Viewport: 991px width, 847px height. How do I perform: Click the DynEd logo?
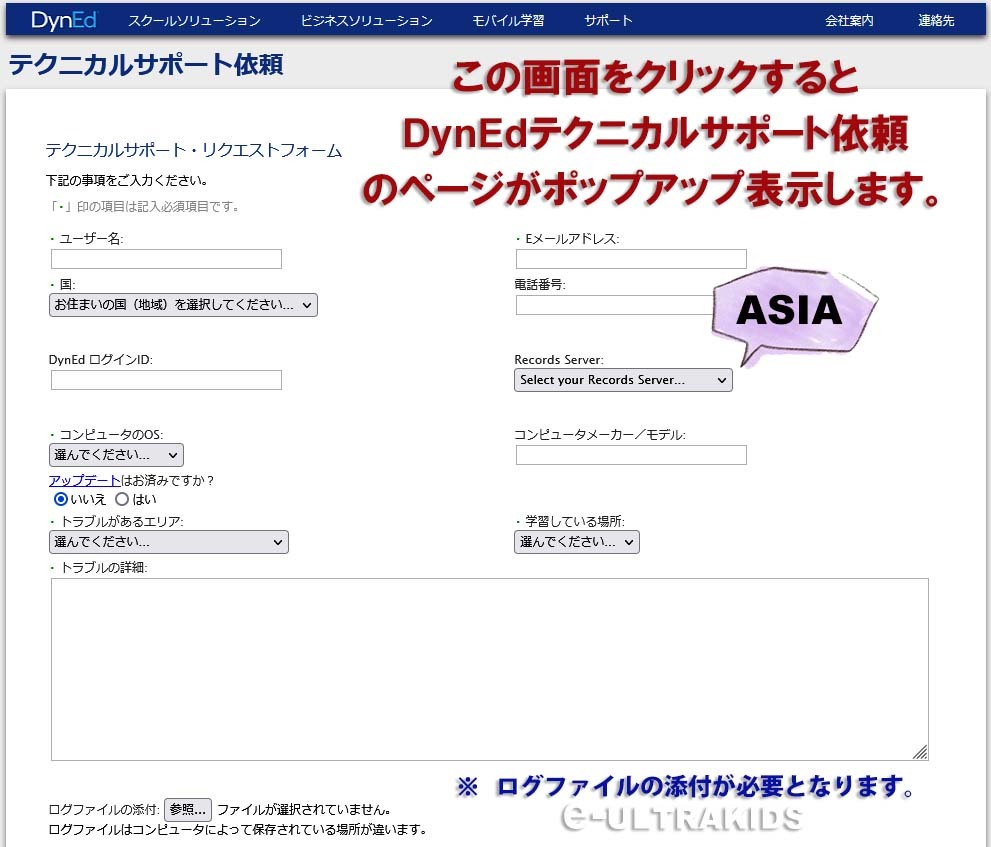pyautogui.click(x=64, y=20)
